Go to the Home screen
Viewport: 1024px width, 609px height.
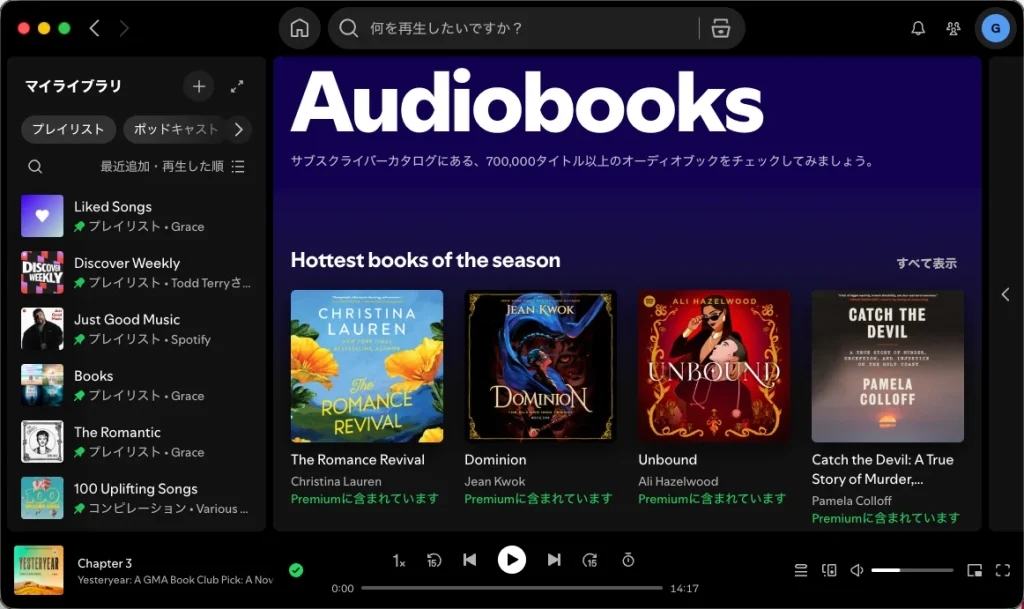(299, 28)
